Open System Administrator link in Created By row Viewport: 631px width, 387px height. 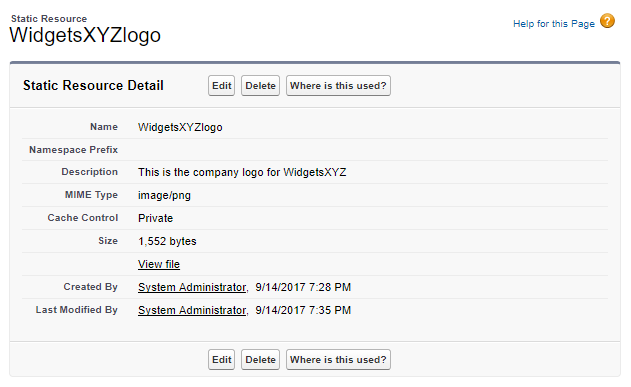tap(192, 287)
